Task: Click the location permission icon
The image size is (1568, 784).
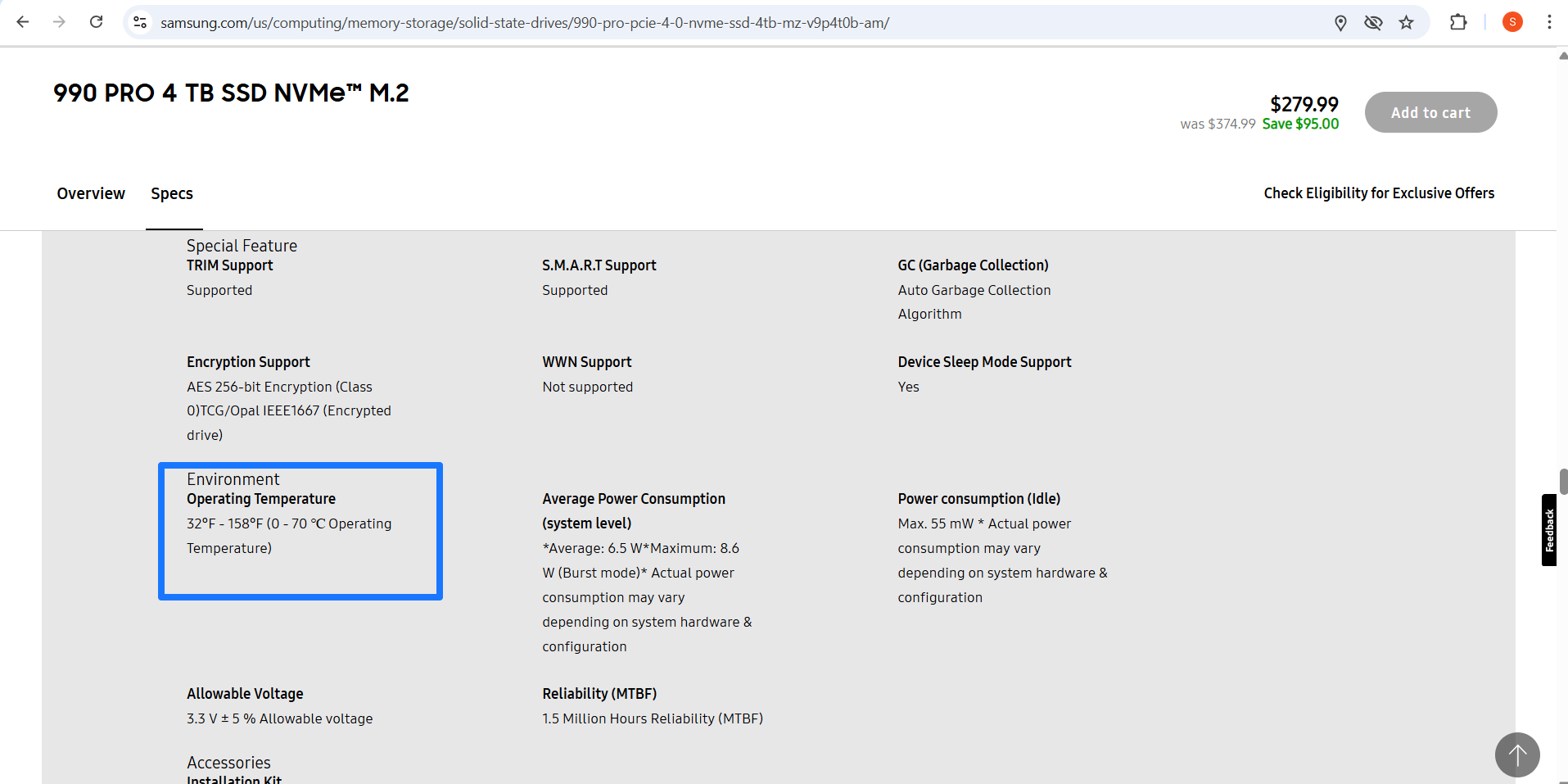Action: (x=1340, y=23)
